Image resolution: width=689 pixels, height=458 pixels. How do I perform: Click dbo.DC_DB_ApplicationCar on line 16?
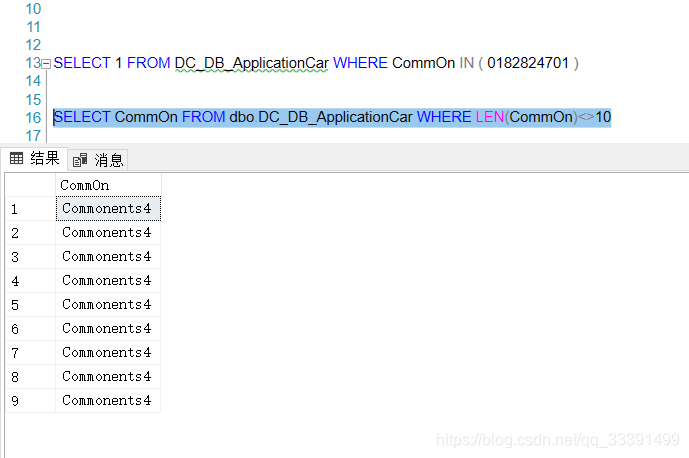321,117
